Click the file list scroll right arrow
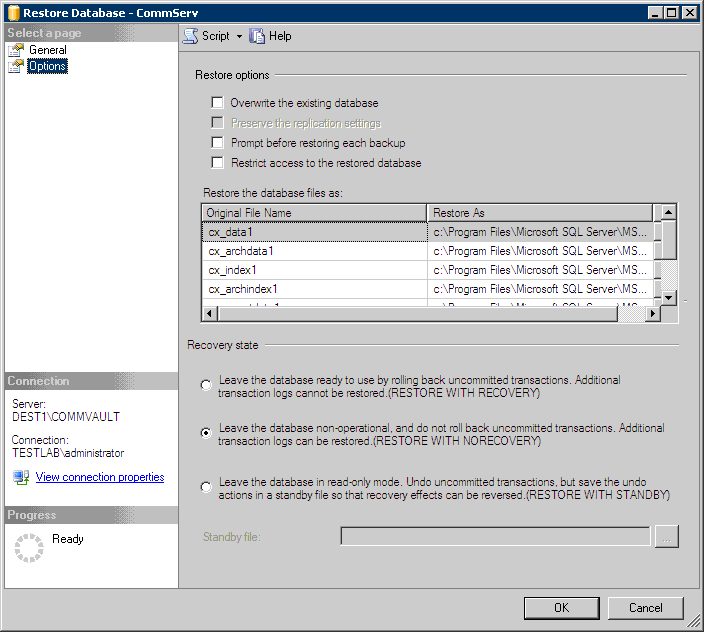The height and width of the screenshot is (632, 704). (x=653, y=314)
